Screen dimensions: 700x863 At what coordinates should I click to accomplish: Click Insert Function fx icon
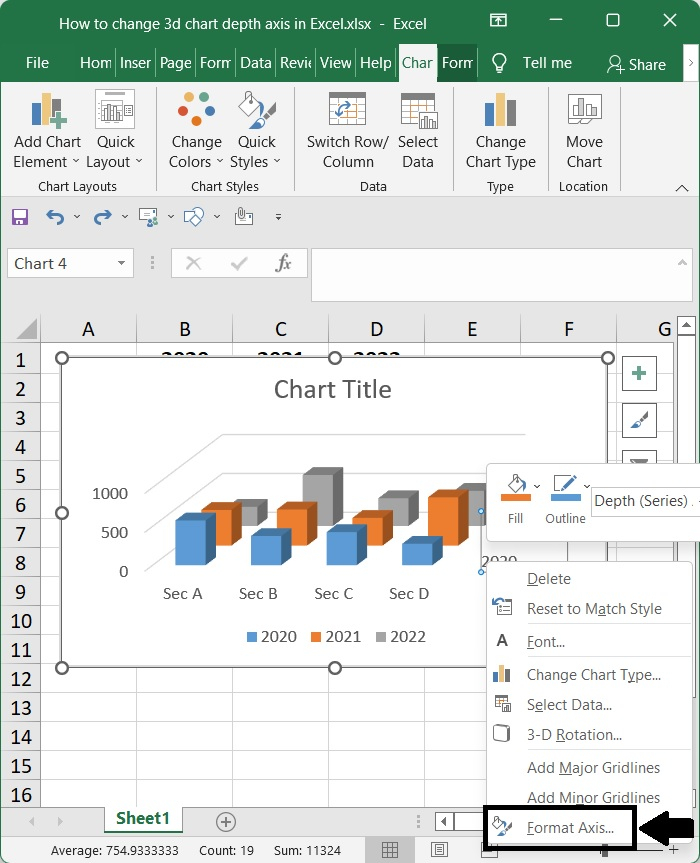click(283, 263)
